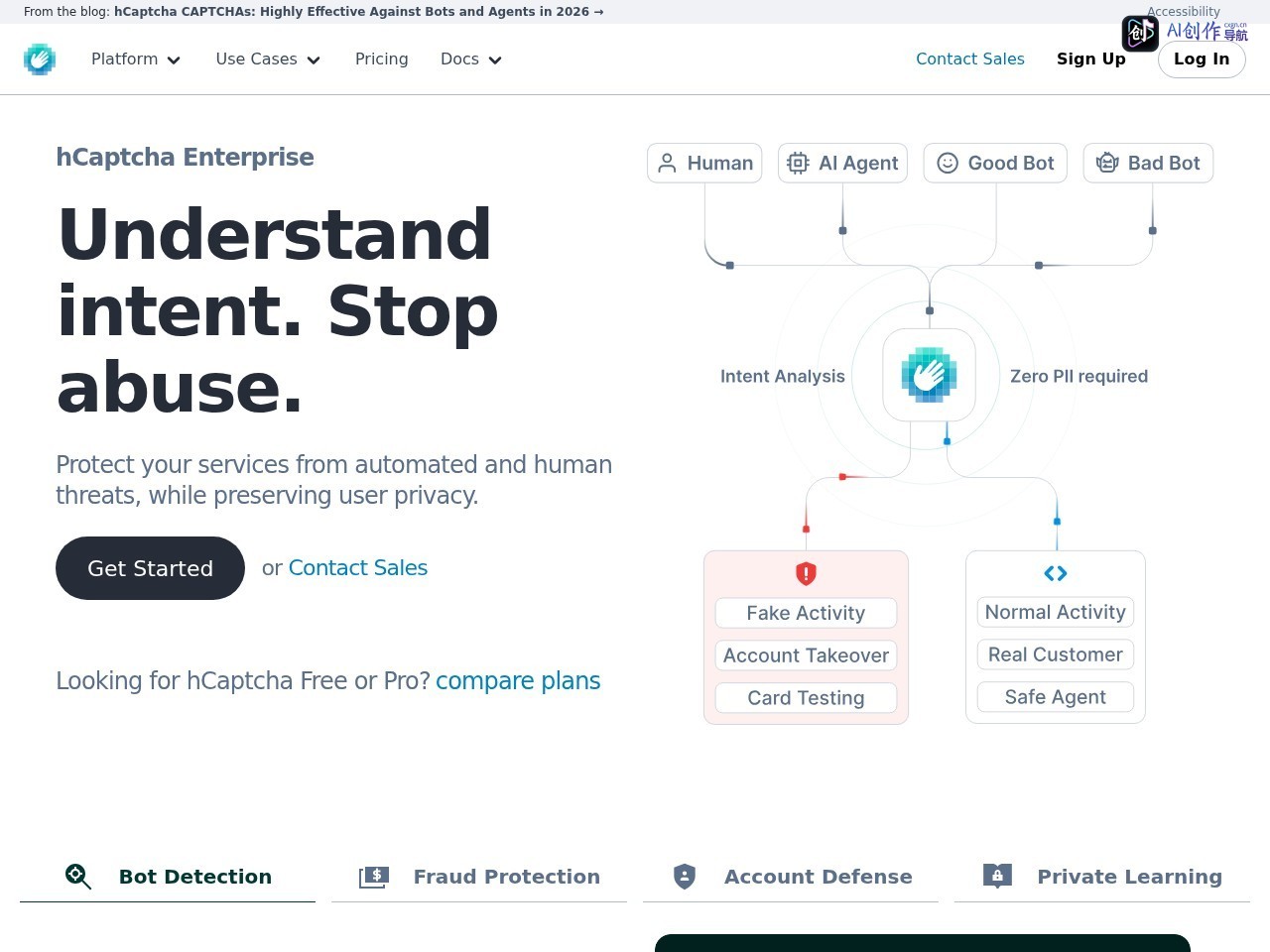Click the Human person icon chip
The image size is (1270, 952).
click(x=668, y=163)
